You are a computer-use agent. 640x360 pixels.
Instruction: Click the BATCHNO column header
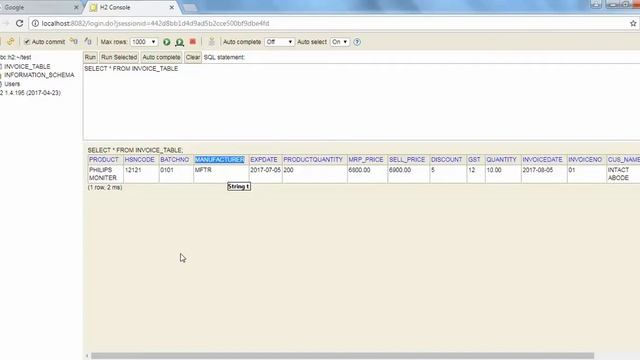coord(175,160)
